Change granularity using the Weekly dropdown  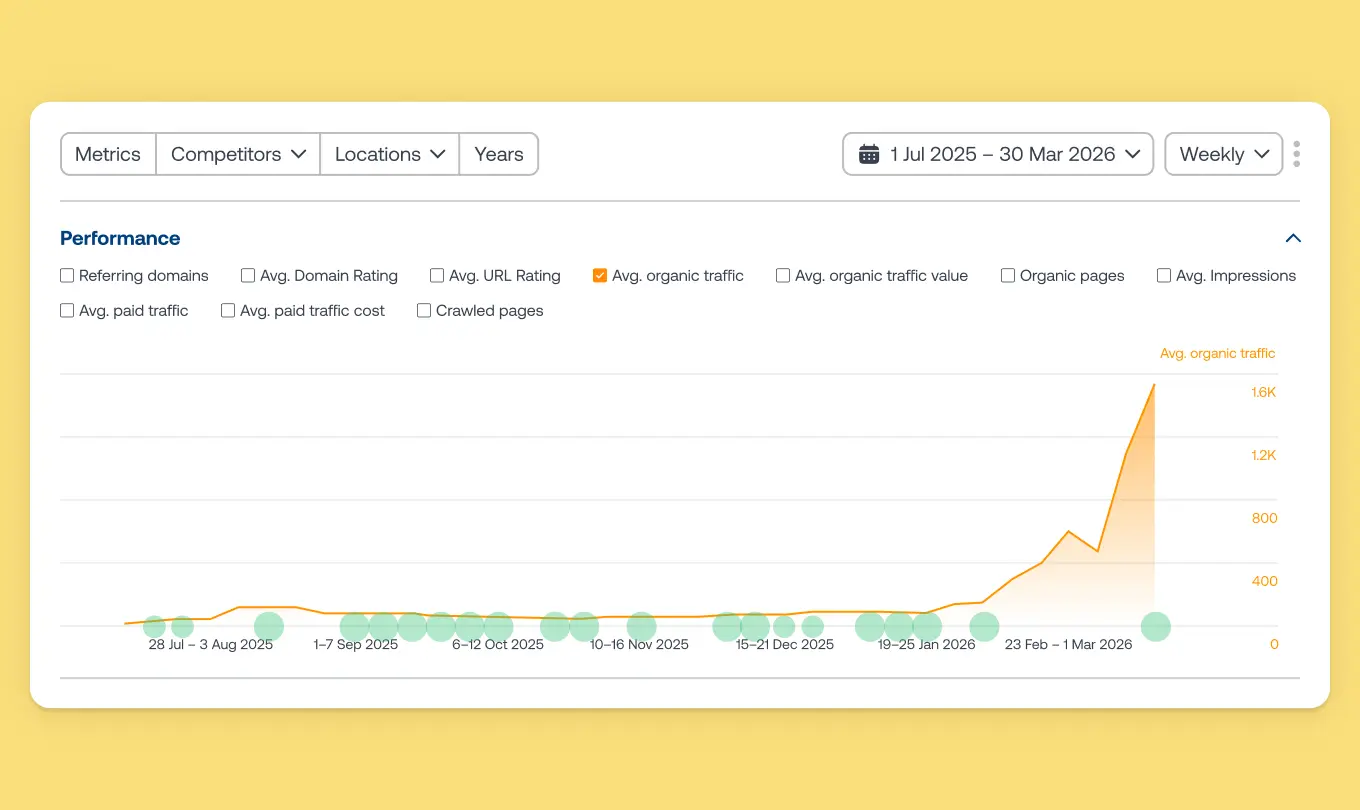pyautogui.click(x=1222, y=154)
